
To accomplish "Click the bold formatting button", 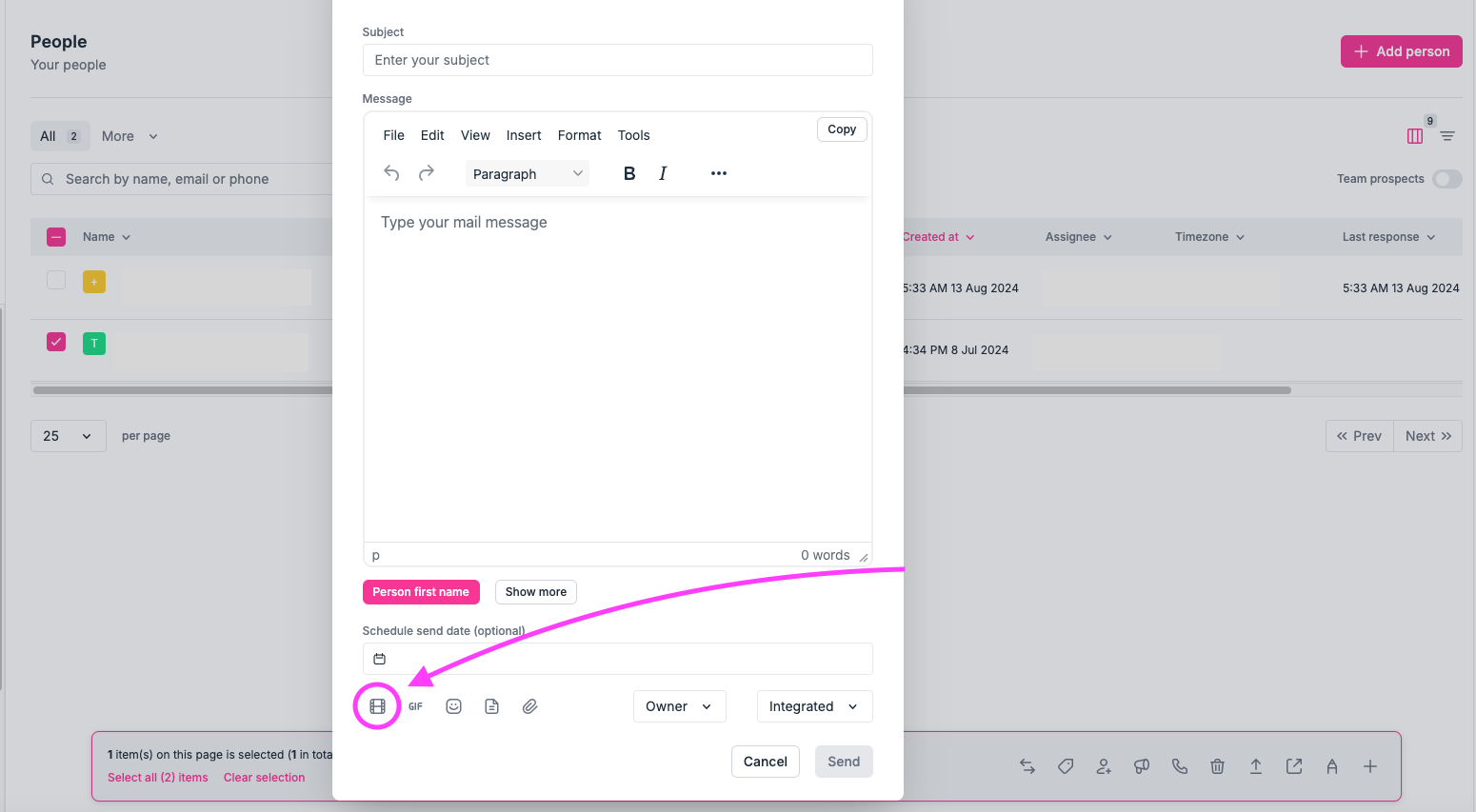I will pyautogui.click(x=628, y=173).
